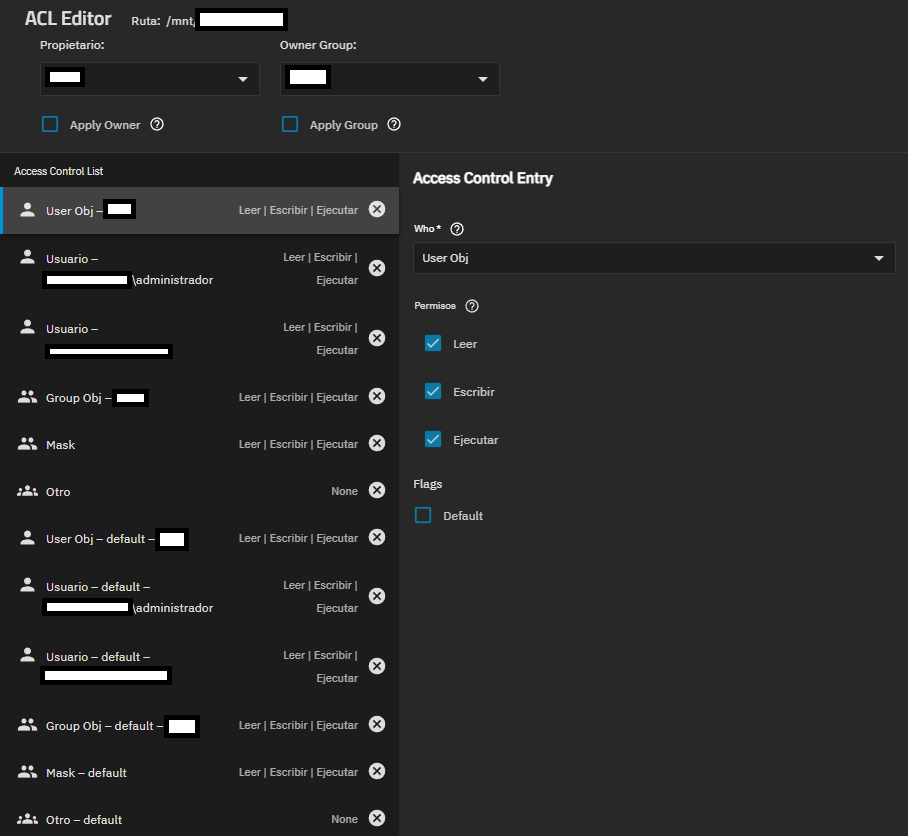Select the Otro – default row
The width and height of the screenshot is (908, 836).
point(200,819)
